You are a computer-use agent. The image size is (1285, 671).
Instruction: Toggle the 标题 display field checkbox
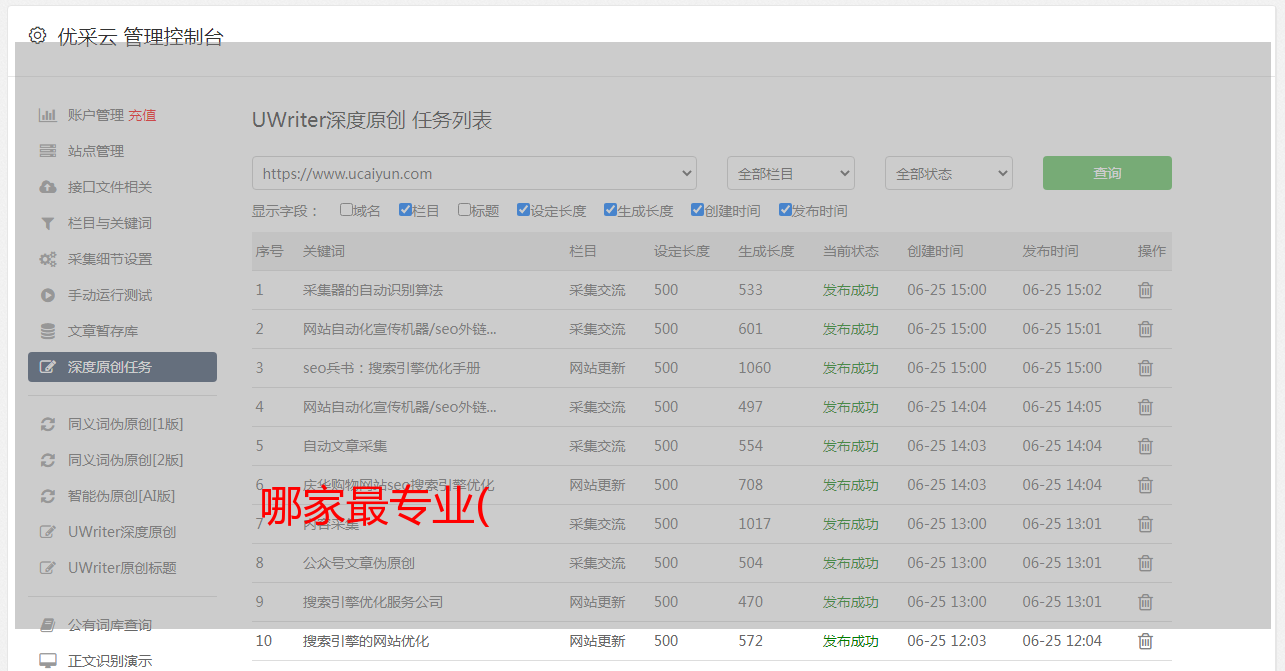[x=464, y=210]
